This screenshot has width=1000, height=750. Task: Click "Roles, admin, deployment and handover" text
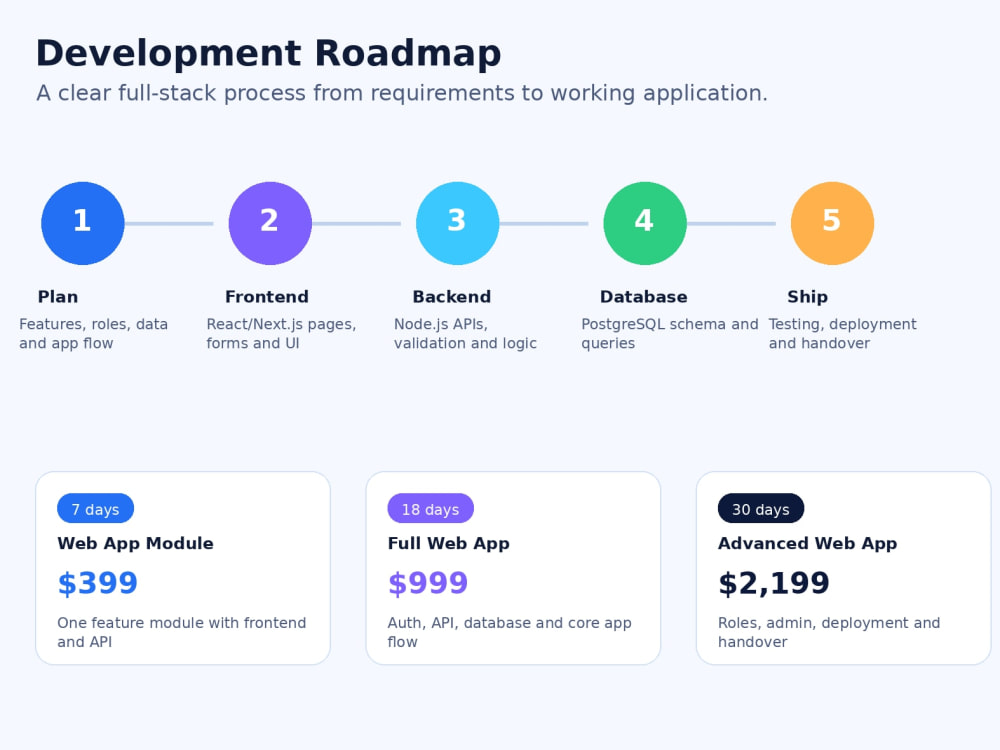pyautogui.click(x=829, y=632)
